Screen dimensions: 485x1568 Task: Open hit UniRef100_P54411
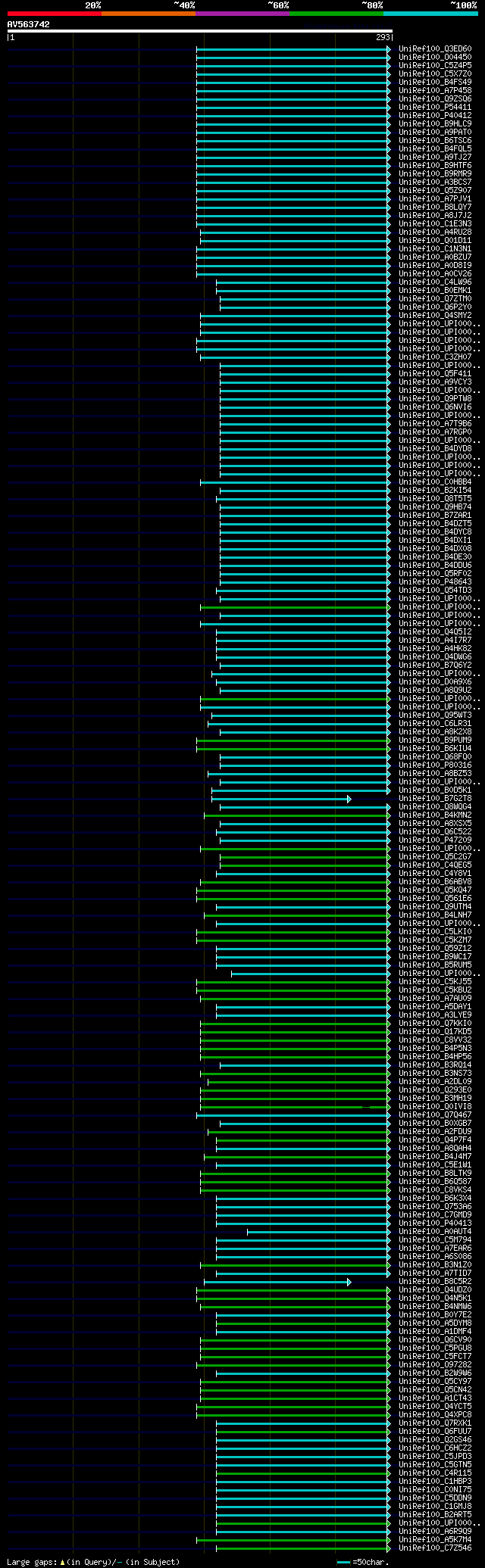click(435, 108)
